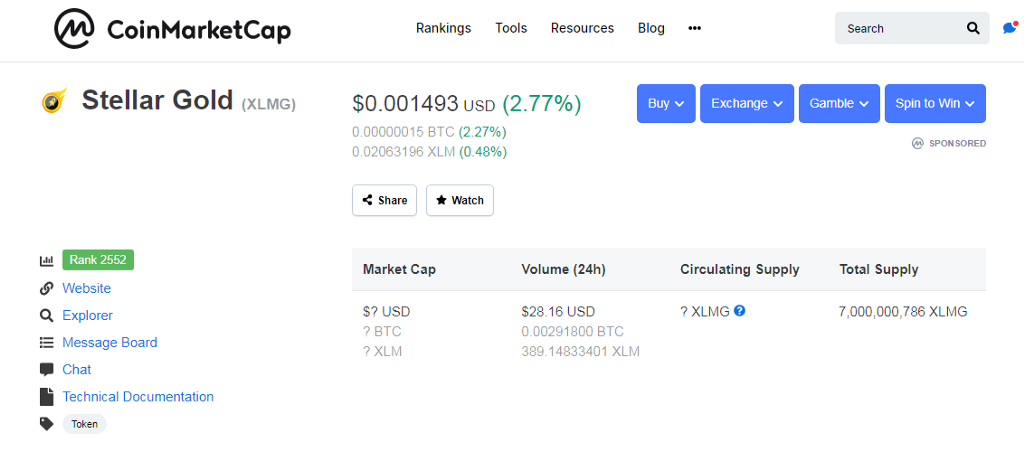This screenshot has width=1024, height=470.
Task: Go to the Blog page
Action: click(x=651, y=28)
